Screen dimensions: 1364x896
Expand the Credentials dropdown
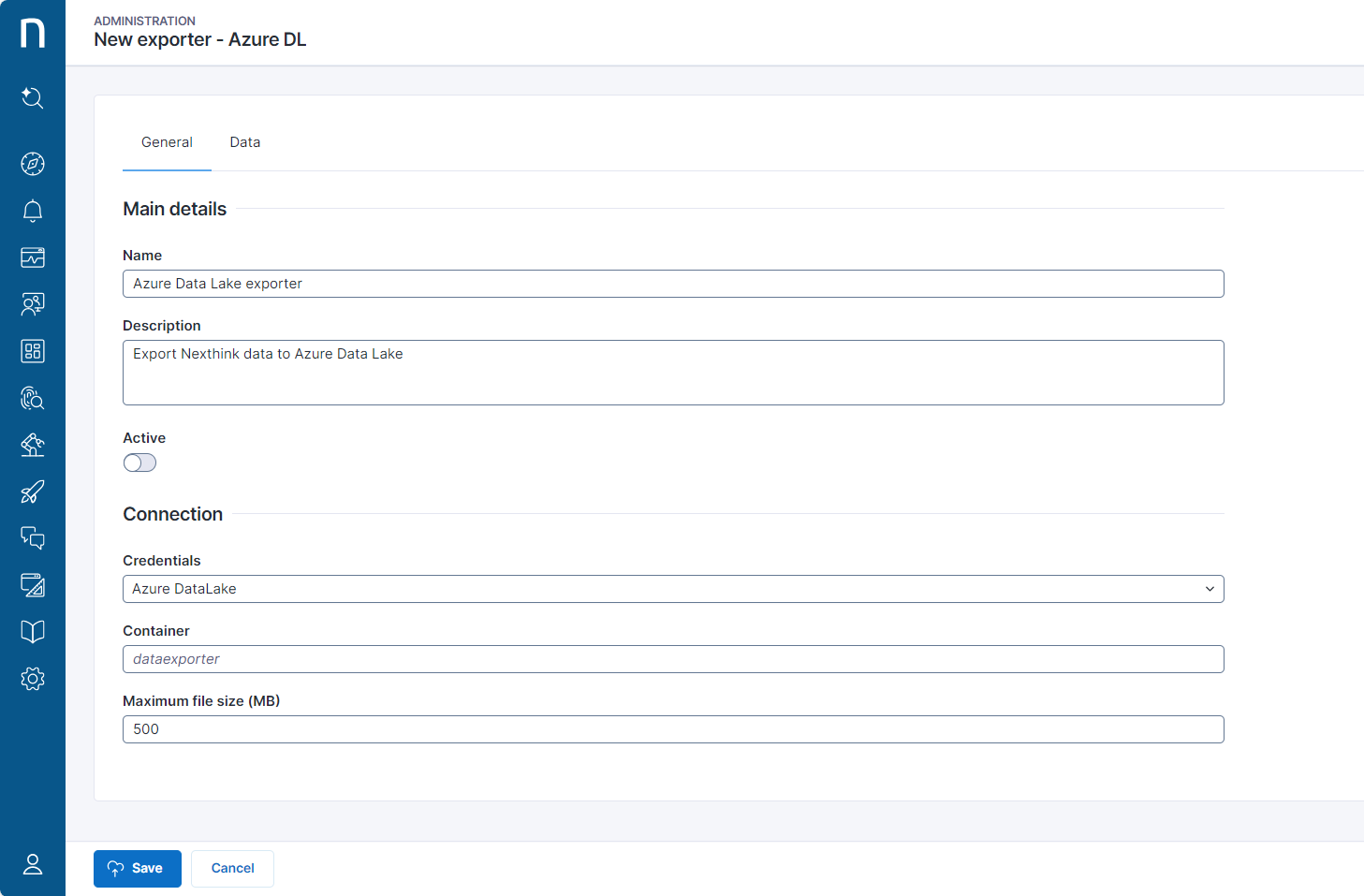click(x=672, y=589)
